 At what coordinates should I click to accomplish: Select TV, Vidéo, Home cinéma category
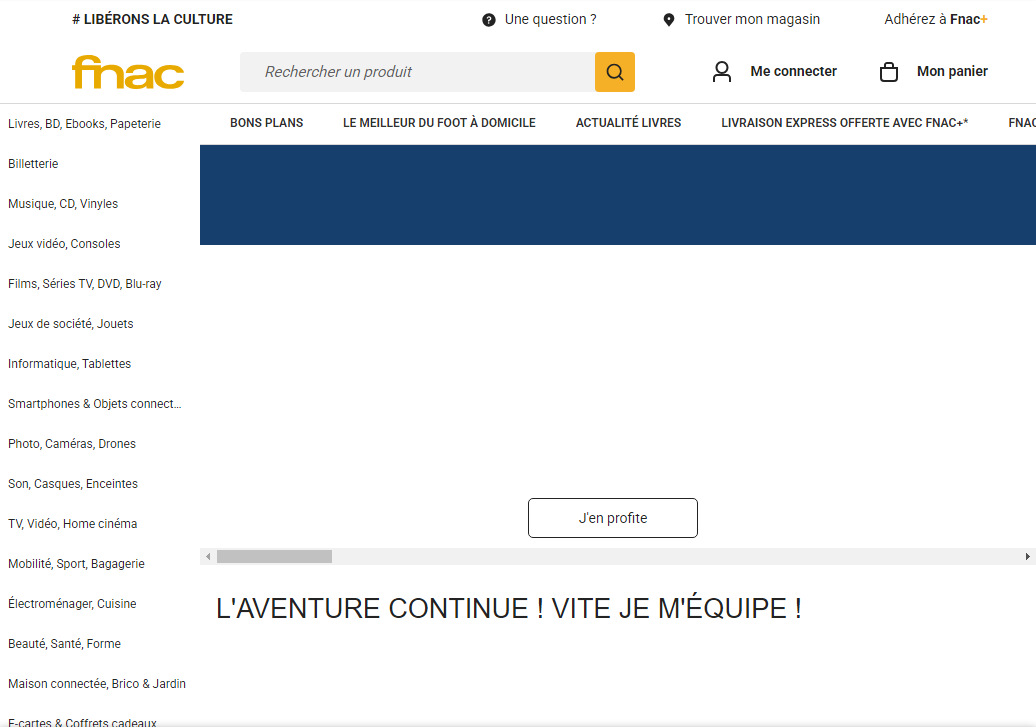pyautogui.click(x=73, y=523)
